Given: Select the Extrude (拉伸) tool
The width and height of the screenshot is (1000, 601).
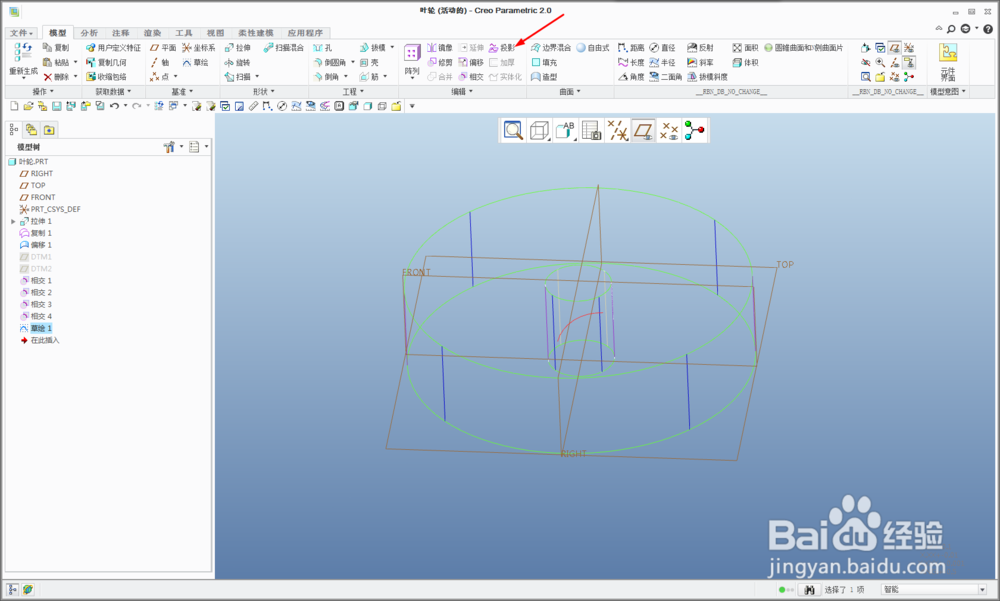Looking at the screenshot, I should (237, 48).
